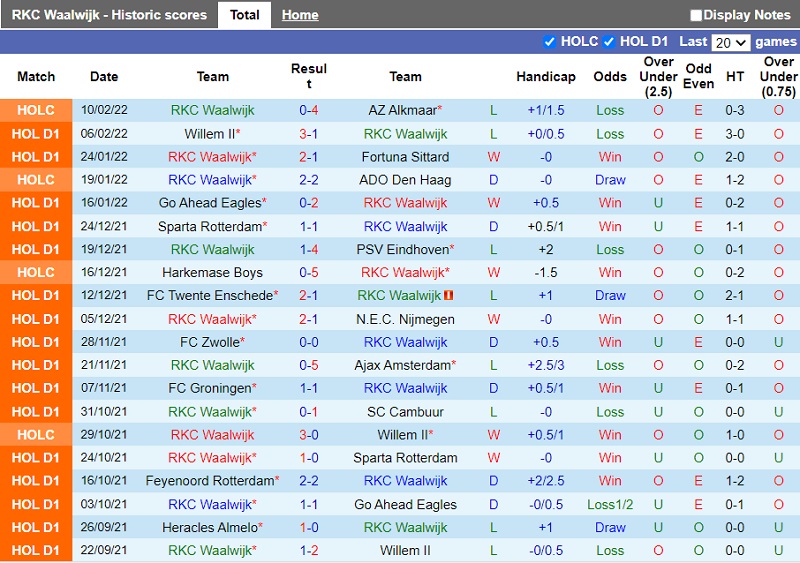This screenshot has width=800, height=563.
Task: Click RKC Waalwijk - Historic scores title
Action: 109,15
